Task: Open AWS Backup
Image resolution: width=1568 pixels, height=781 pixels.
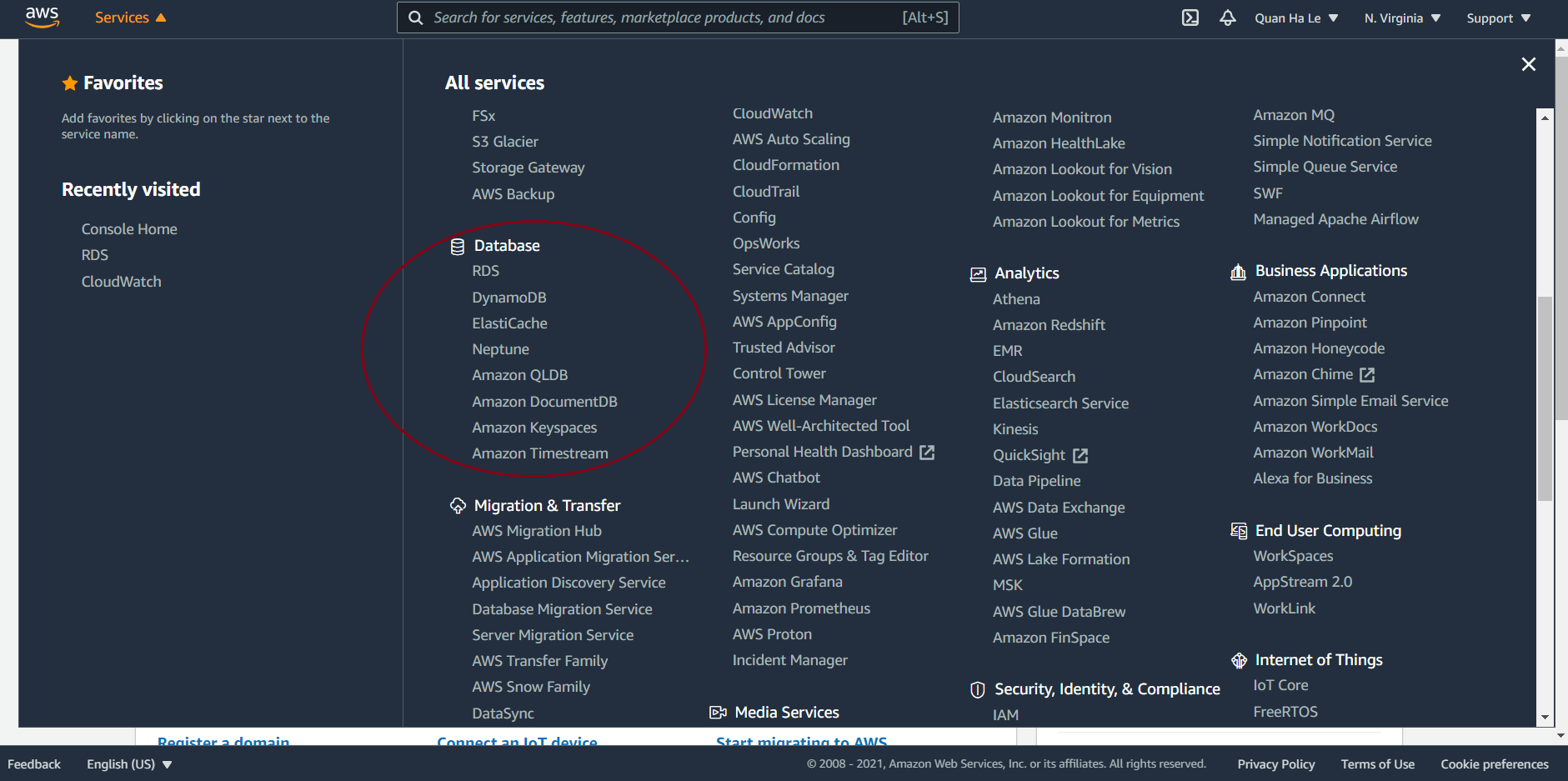Action: tap(513, 194)
